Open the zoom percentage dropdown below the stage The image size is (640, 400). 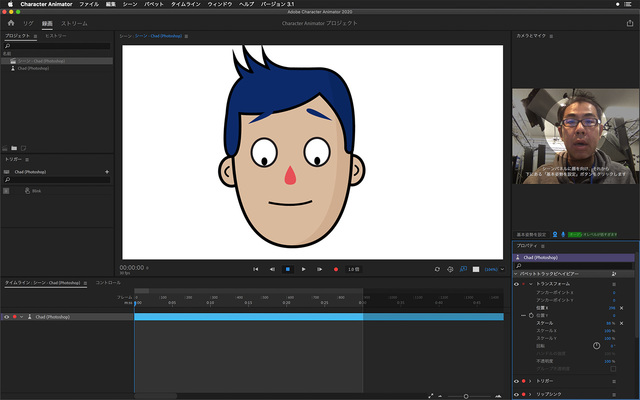pos(492,269)
